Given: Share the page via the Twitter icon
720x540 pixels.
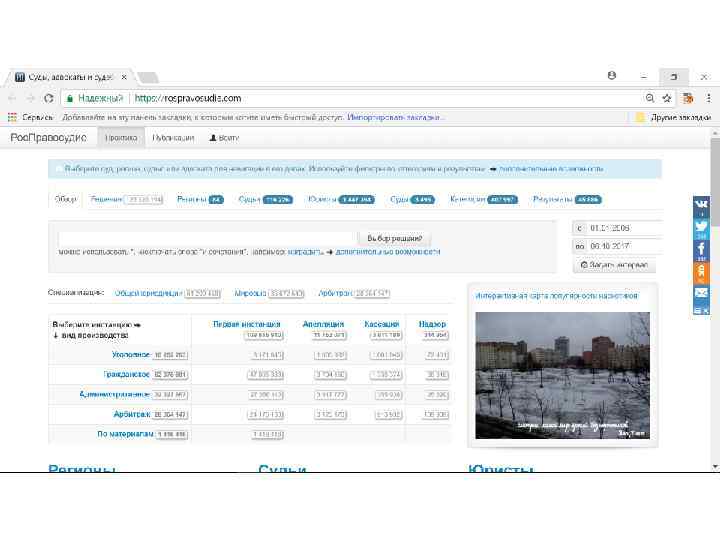Looking at the screenshot, I should pos(701,227).
